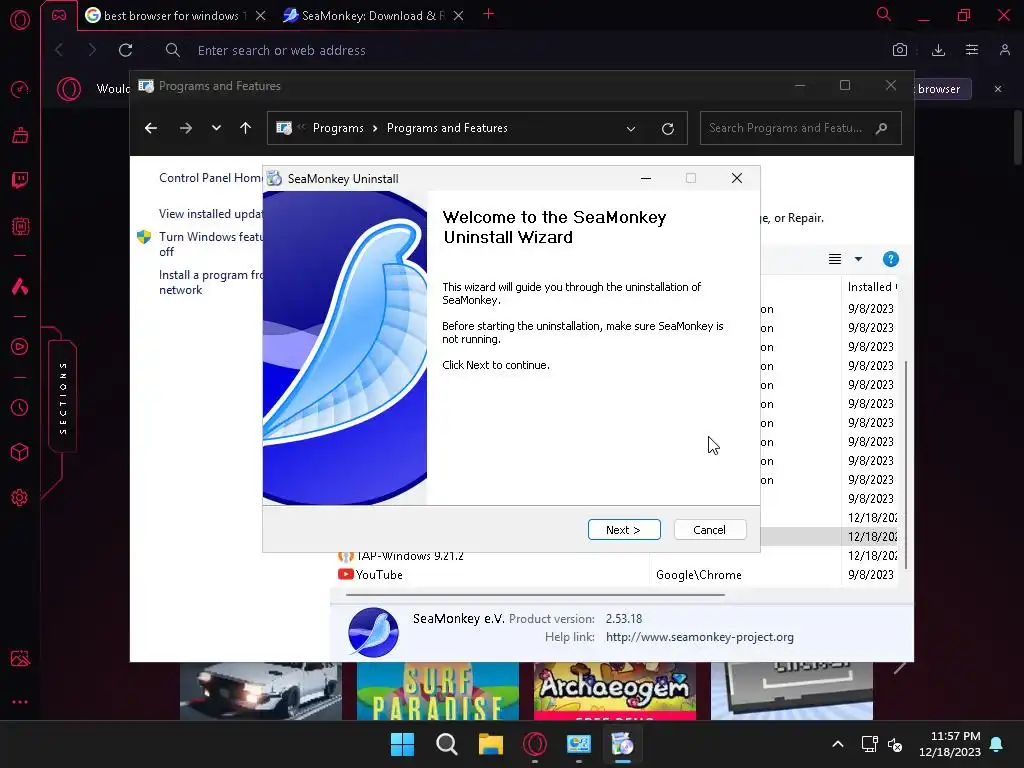Show hidden system tray icons
Screen dimensions: 1024x768
click(838, 744)
